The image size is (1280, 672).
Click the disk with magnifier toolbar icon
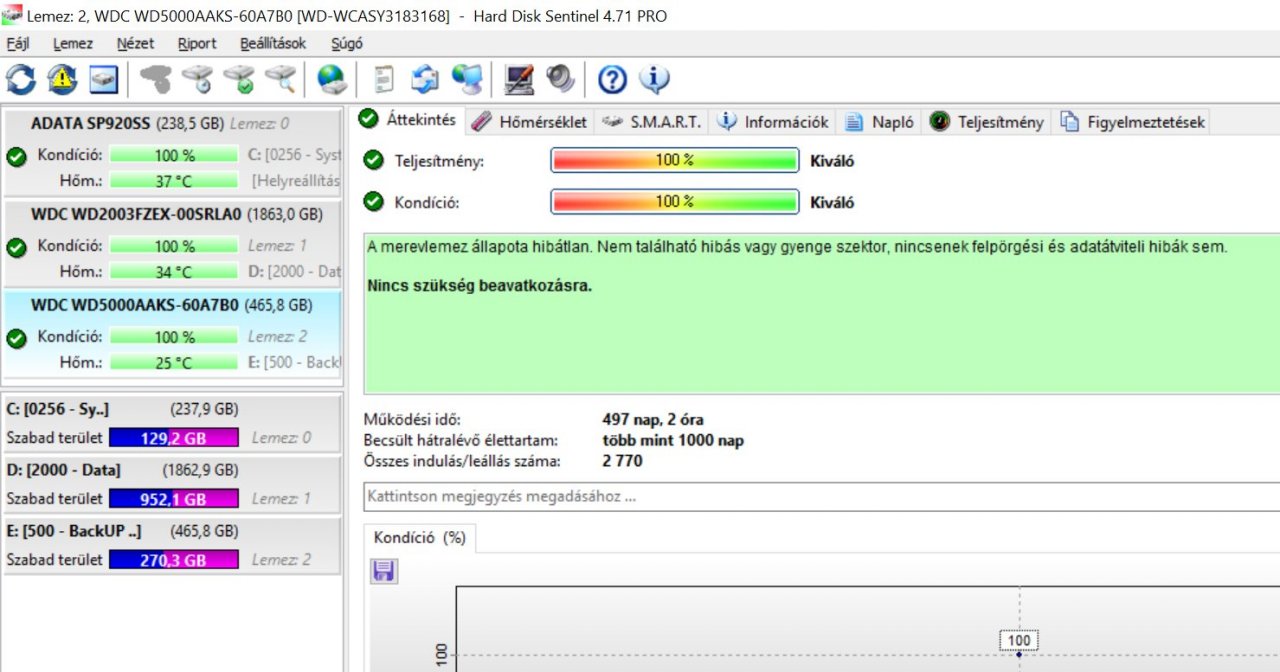(x=281, y=79)
